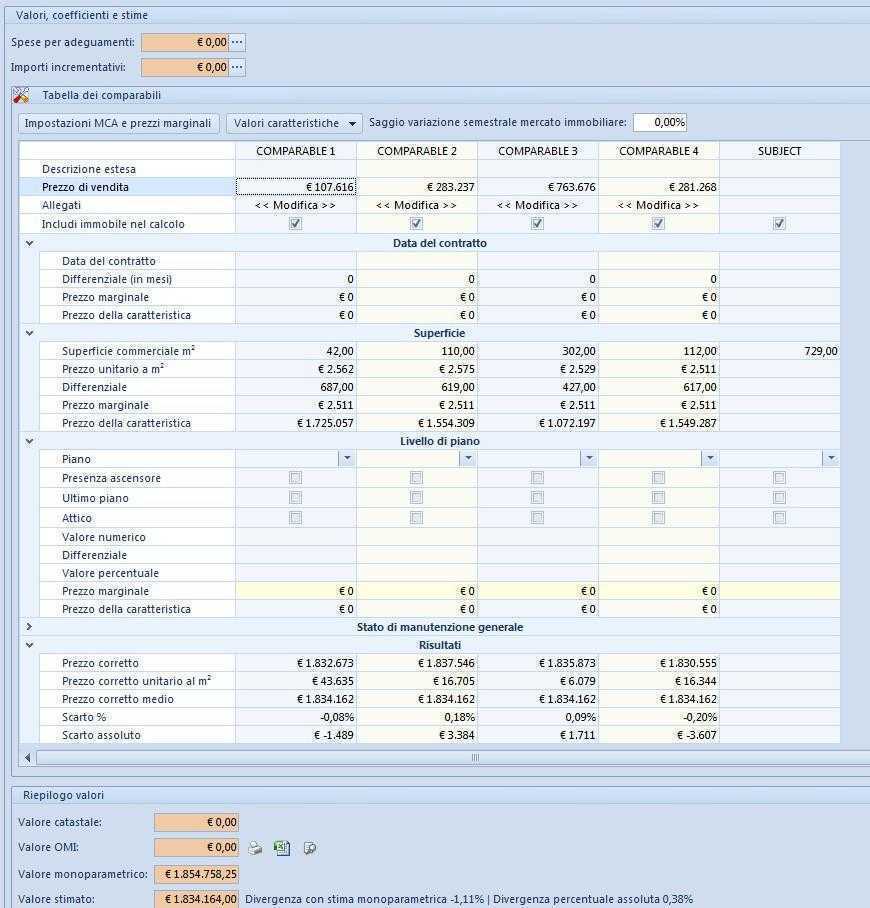Open the ellipsis button for Spese per adeguamenti
This screenshot has height=908, width=870.
(237, 42)
